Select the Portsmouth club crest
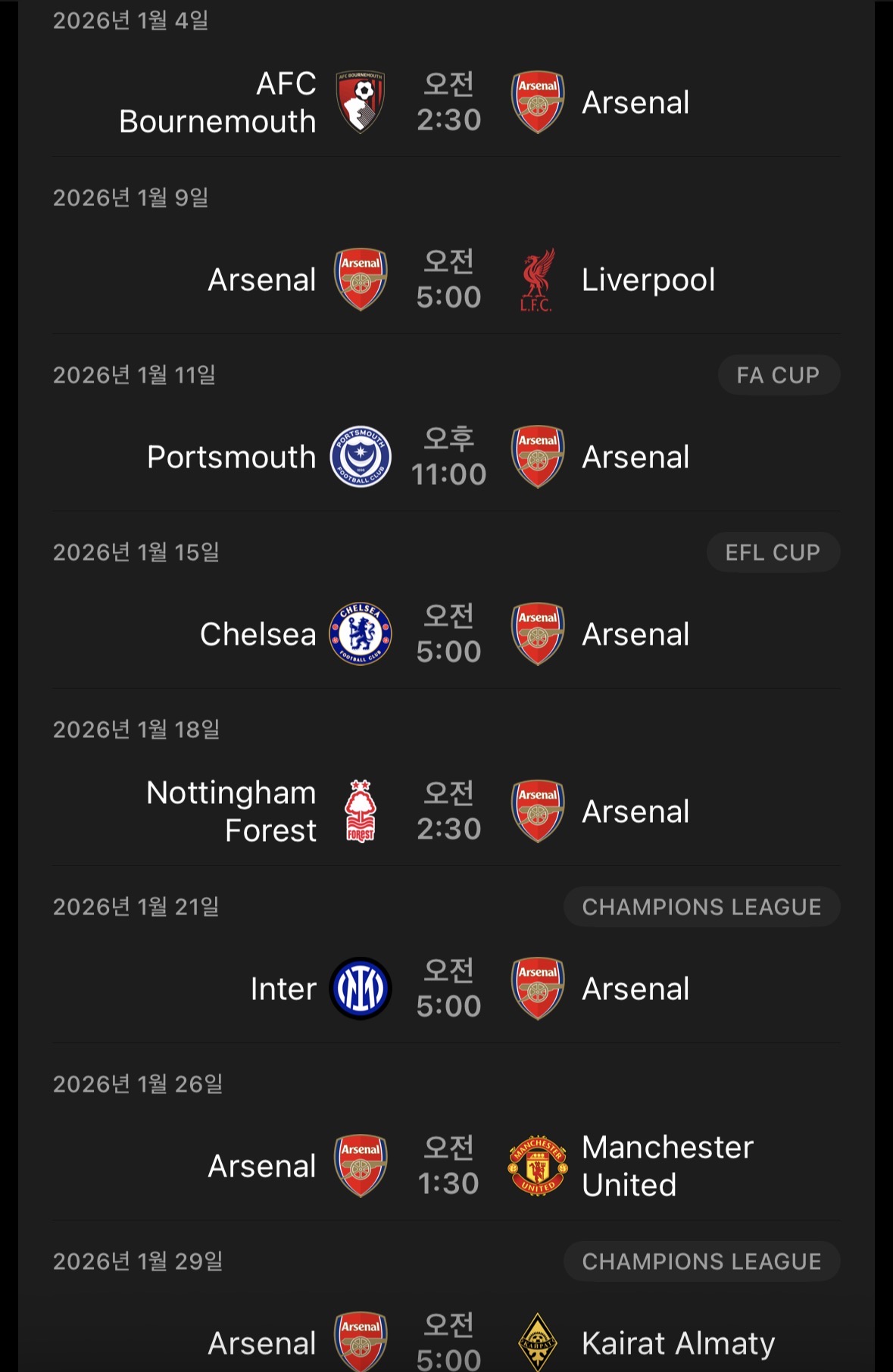893x1372 pixels. click(x=361, y=457)
